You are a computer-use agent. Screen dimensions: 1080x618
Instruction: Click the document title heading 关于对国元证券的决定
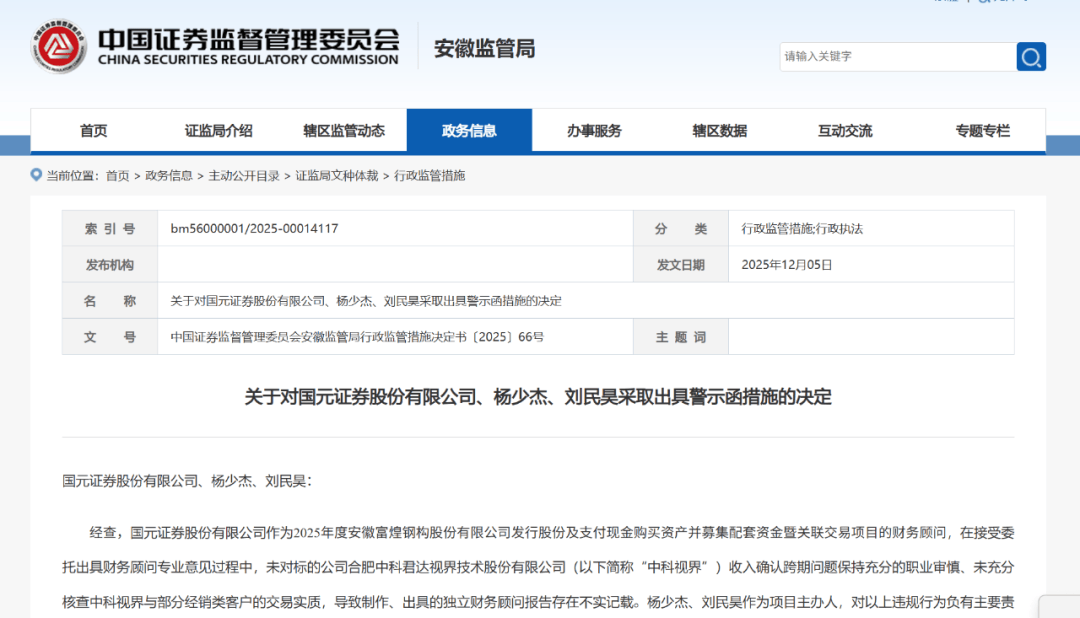pyautogui.click(x=540, y=397)
